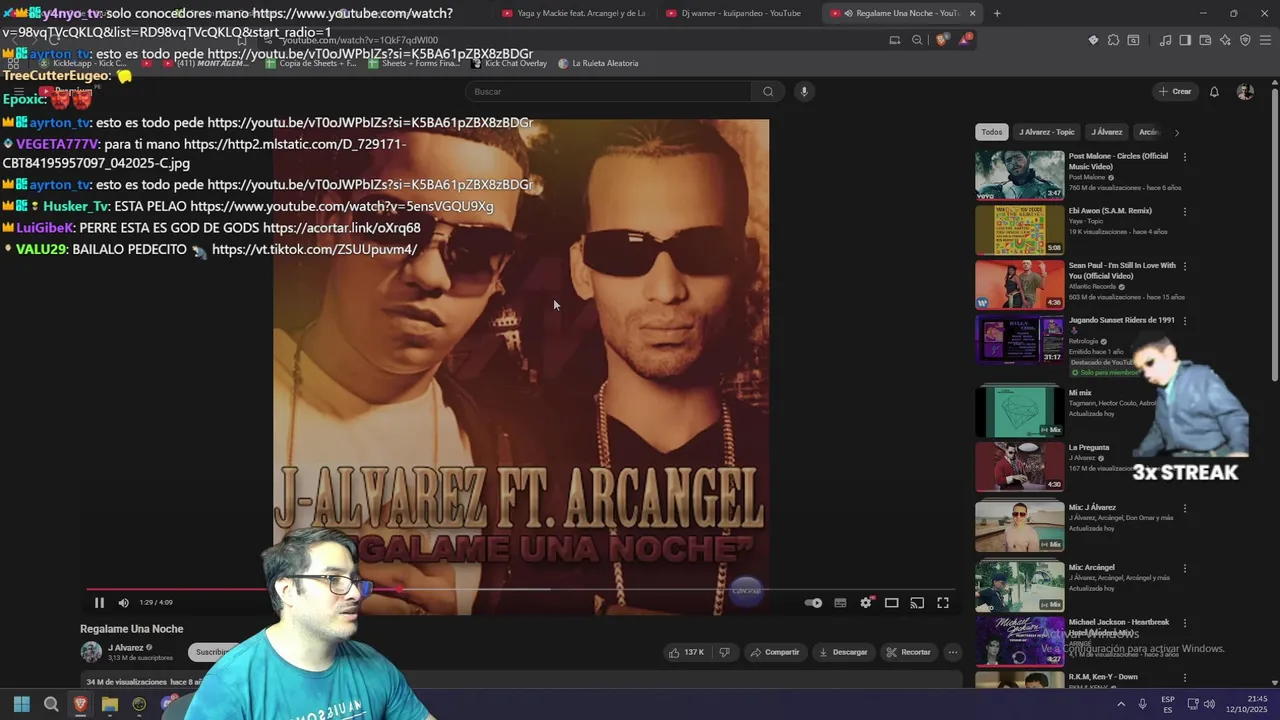
Task: Cast the video to a device
Action: coord(917,603)
